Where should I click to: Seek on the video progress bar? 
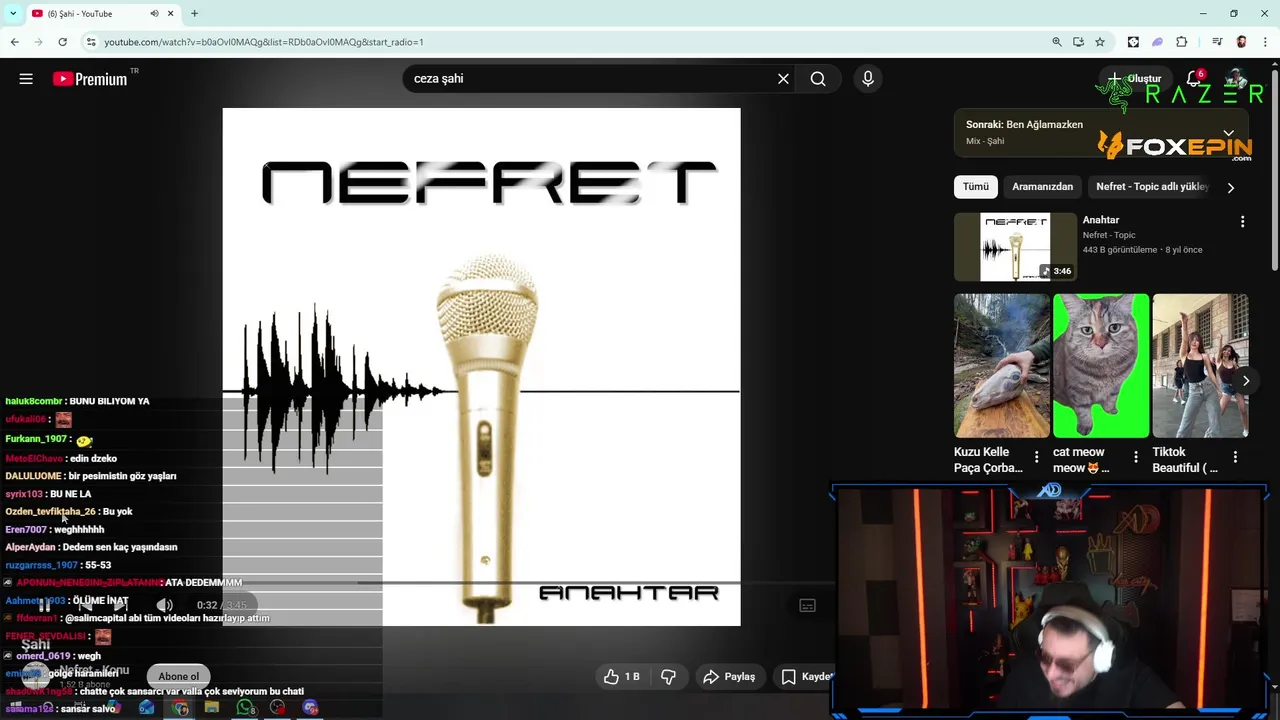click(480, 582)
